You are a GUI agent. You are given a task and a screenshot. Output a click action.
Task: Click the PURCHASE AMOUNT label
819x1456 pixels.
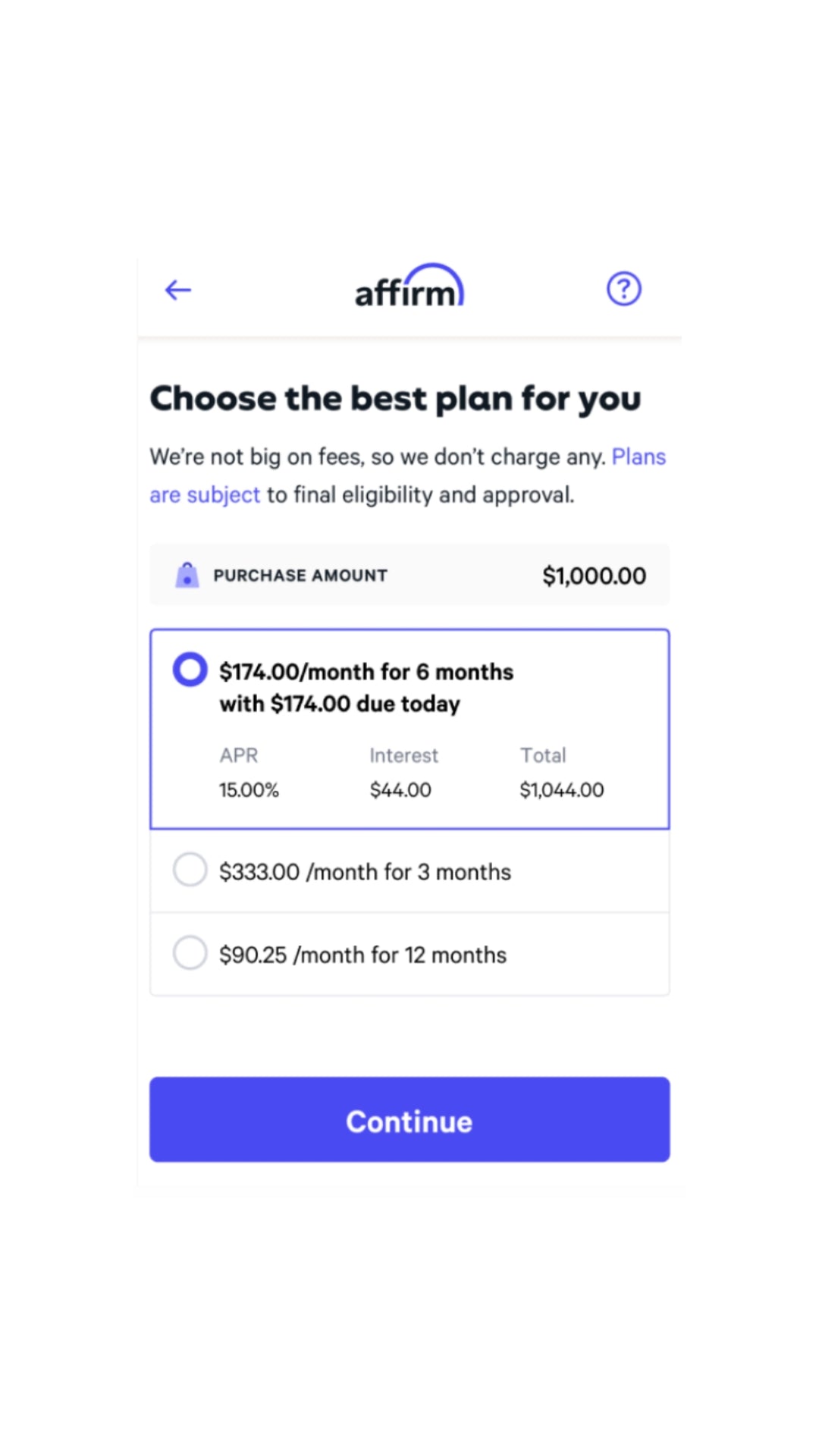(x=300, y=576)
